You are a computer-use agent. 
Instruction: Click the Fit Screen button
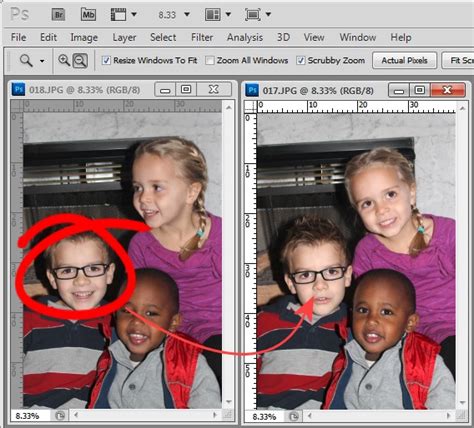pyautogui.click(x=458, y=61)
